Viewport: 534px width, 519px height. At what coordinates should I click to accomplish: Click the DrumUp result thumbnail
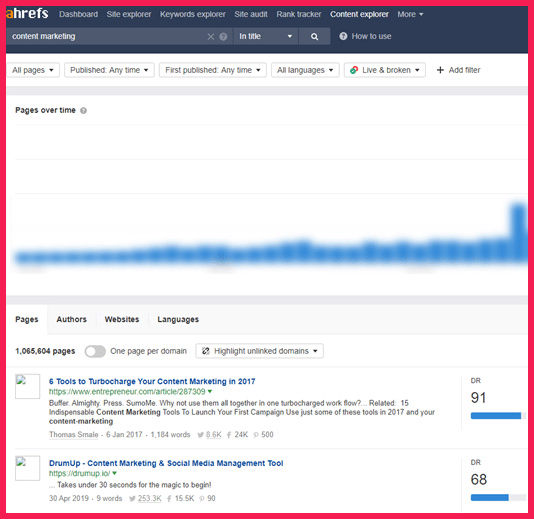click(28, 468)
